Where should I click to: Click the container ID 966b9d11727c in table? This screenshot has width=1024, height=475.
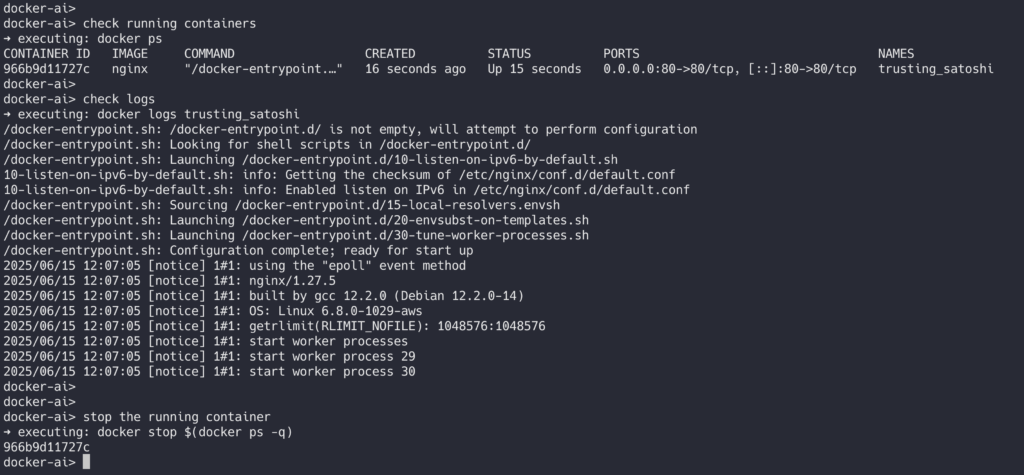coord(46,69)
